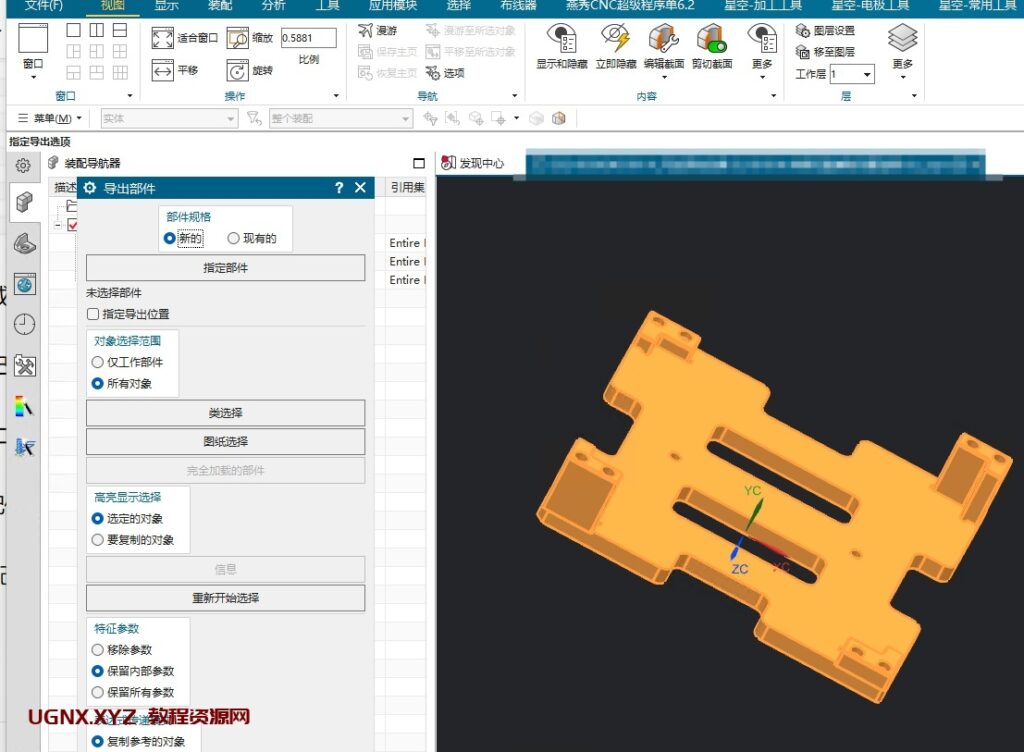The height and width of the screenshot is (752, 1024).
Task: Click the 指定部件 button
Action: 225,268
